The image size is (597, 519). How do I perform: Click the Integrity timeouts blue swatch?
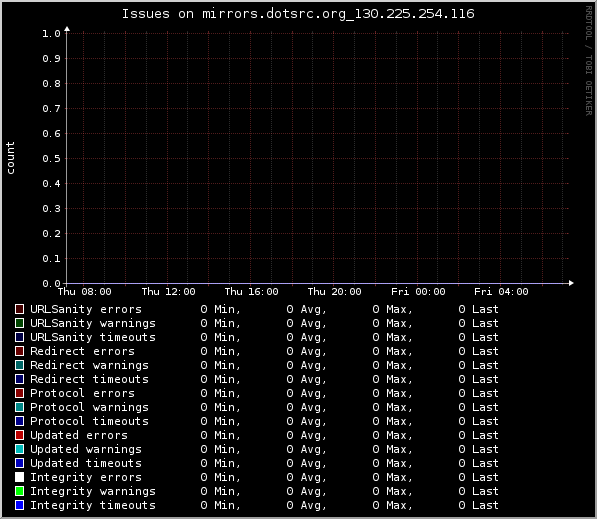pyautogui.click(x=19, y=505)
